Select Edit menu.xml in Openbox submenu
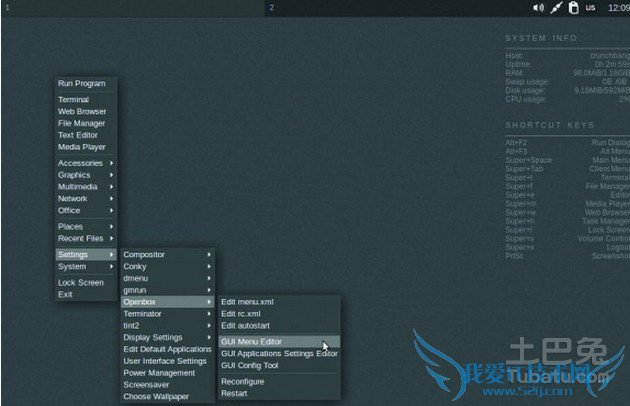Viewport: 630px width, 406px height. tap(279, 302)
